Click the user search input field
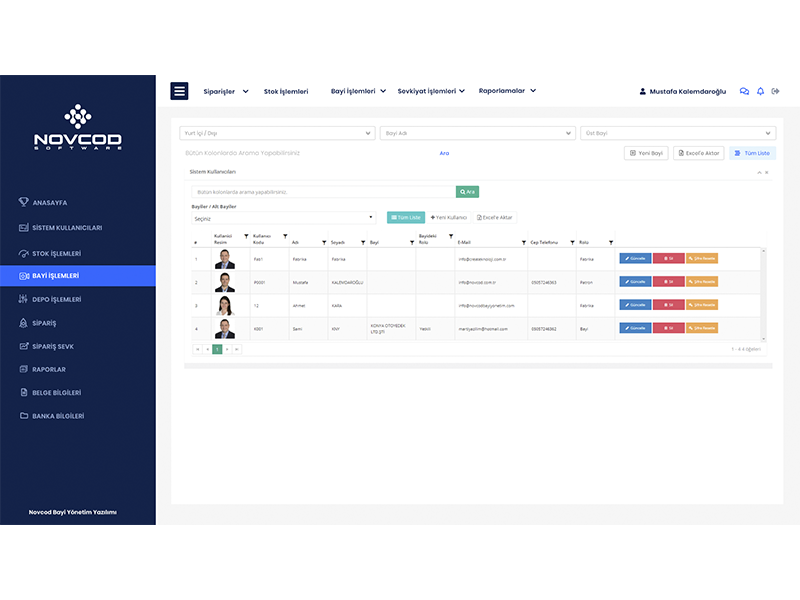Screen dimensions: 800x600 (323, 191)
